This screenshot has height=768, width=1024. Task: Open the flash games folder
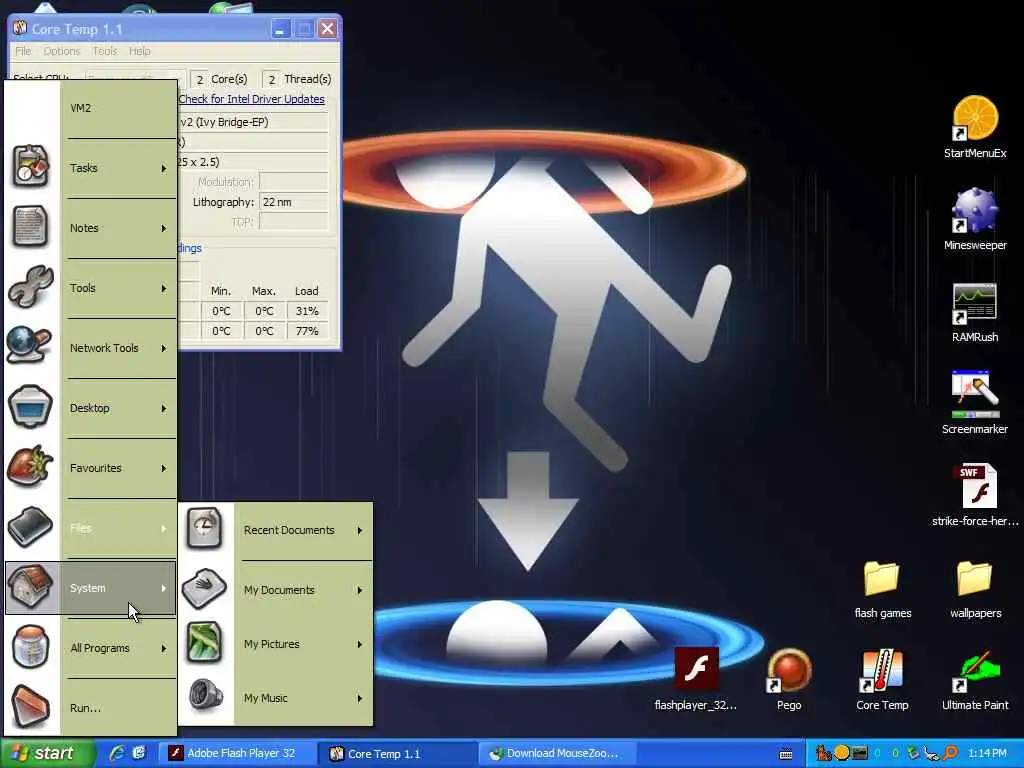tap(882, 588)
